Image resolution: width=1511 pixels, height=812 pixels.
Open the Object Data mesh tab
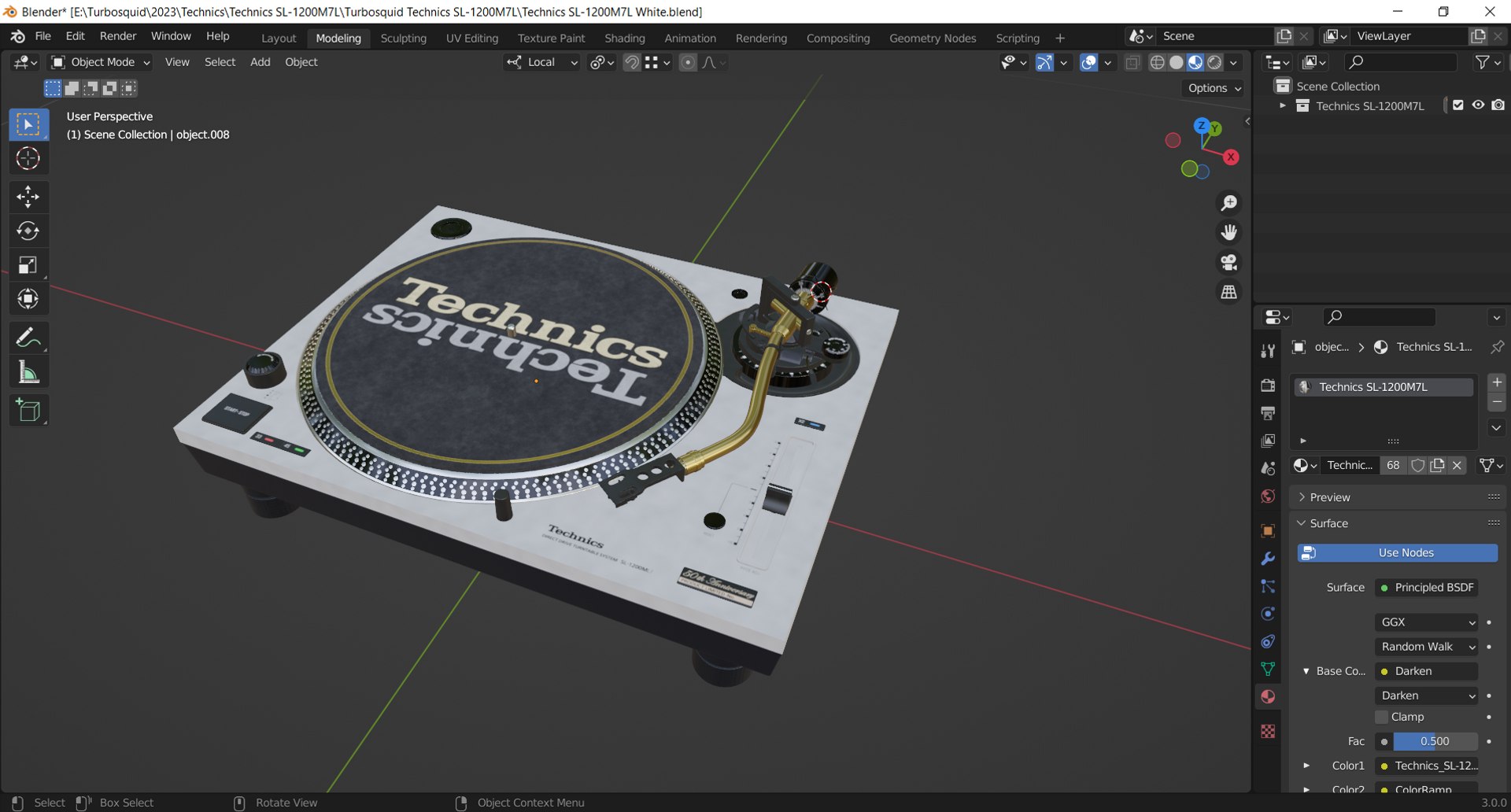point(1268,669)
